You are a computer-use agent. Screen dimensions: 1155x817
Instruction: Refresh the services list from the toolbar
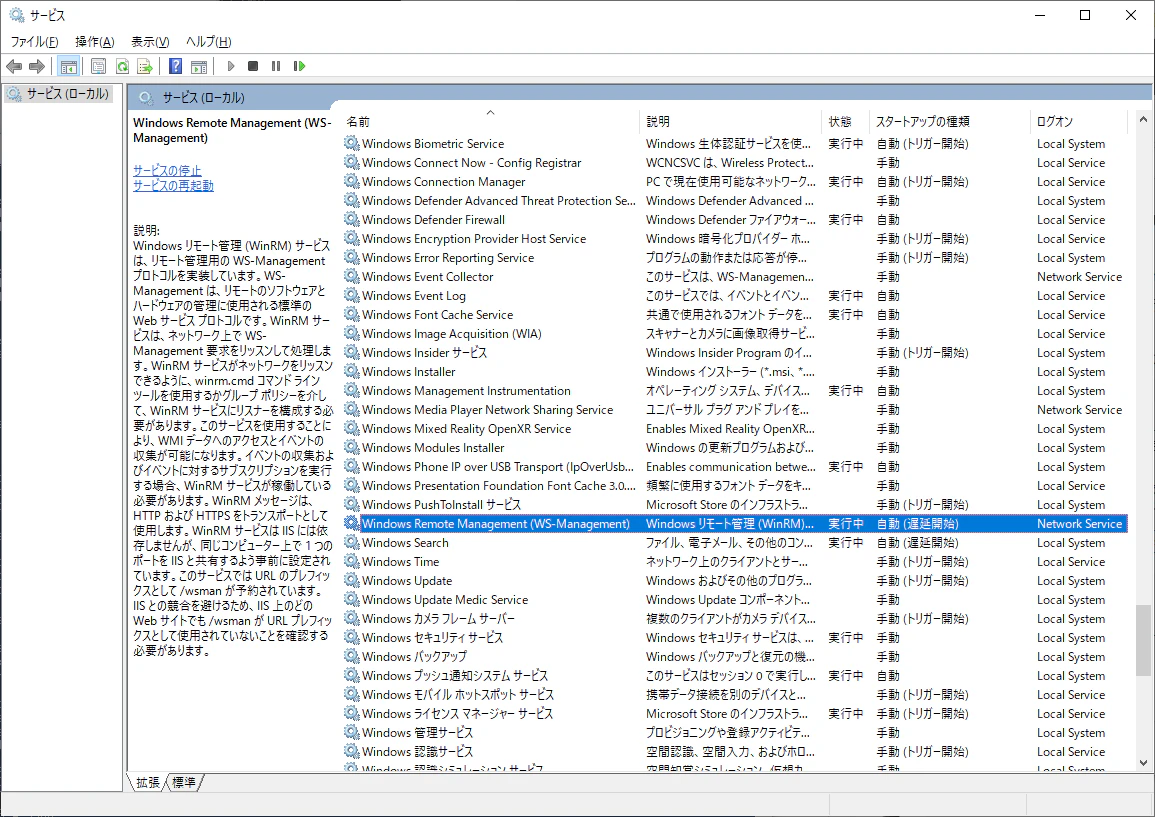pyautogui.click(x=122, y=66)
